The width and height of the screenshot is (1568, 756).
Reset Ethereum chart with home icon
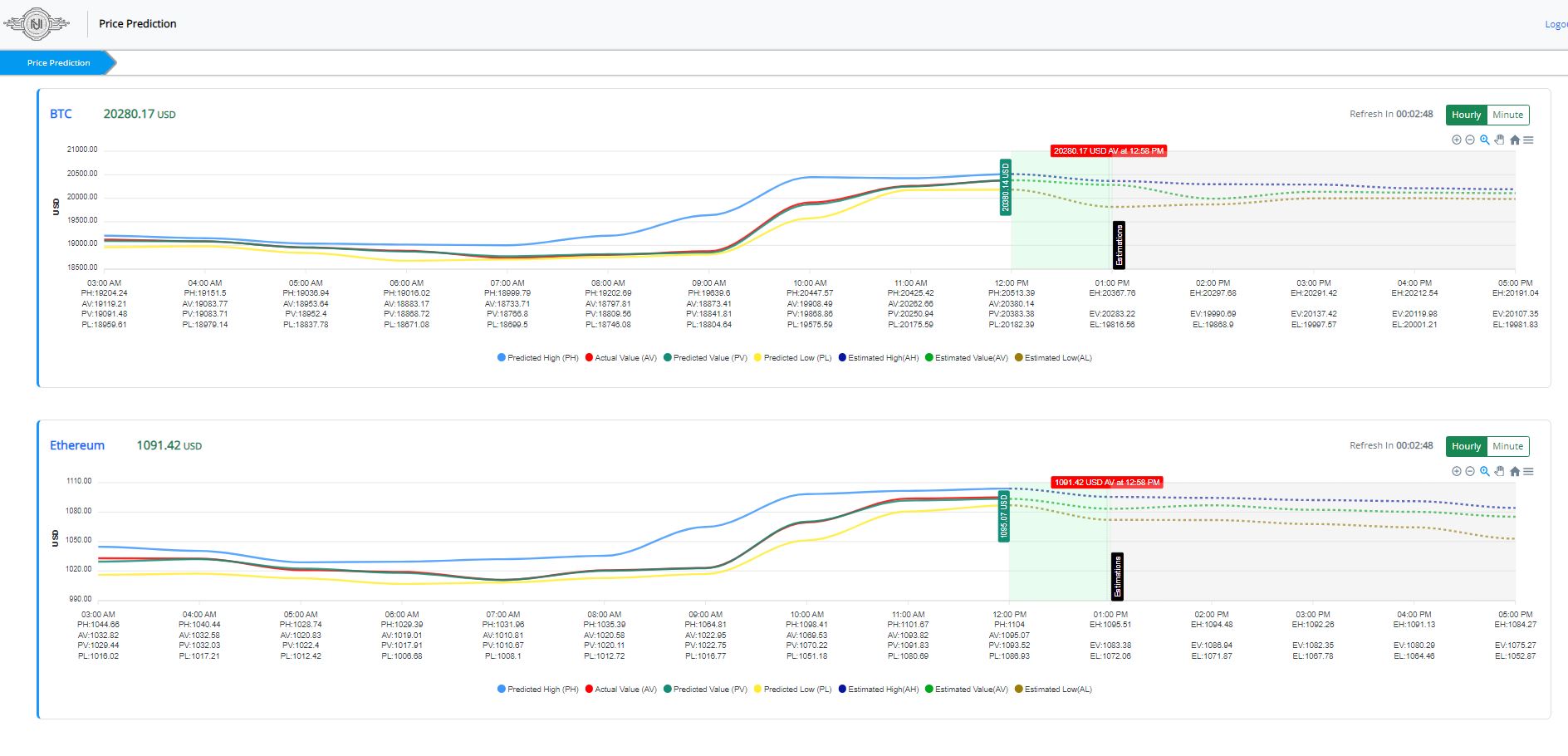click(1515, 471)
